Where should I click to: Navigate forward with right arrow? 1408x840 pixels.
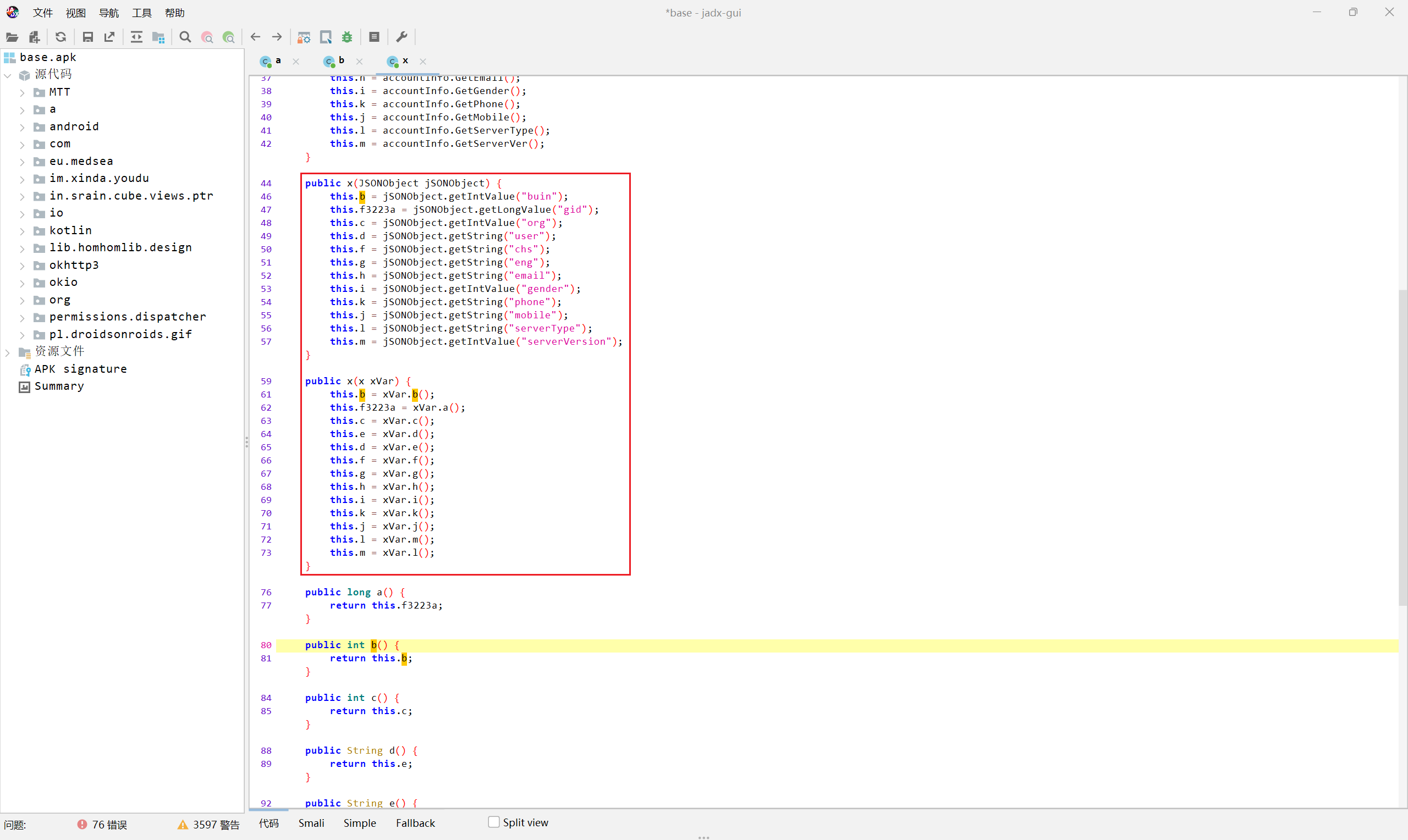pos(277,37)
